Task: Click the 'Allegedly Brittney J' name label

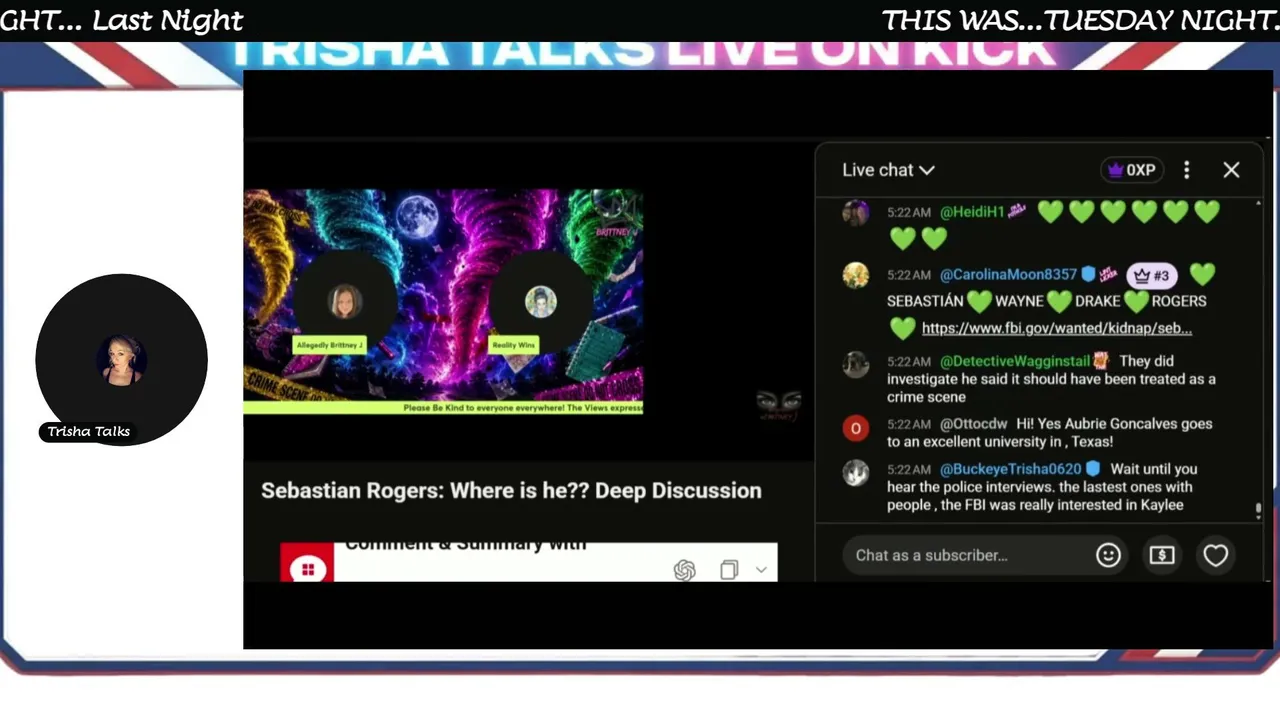Action: coord(329,345)
